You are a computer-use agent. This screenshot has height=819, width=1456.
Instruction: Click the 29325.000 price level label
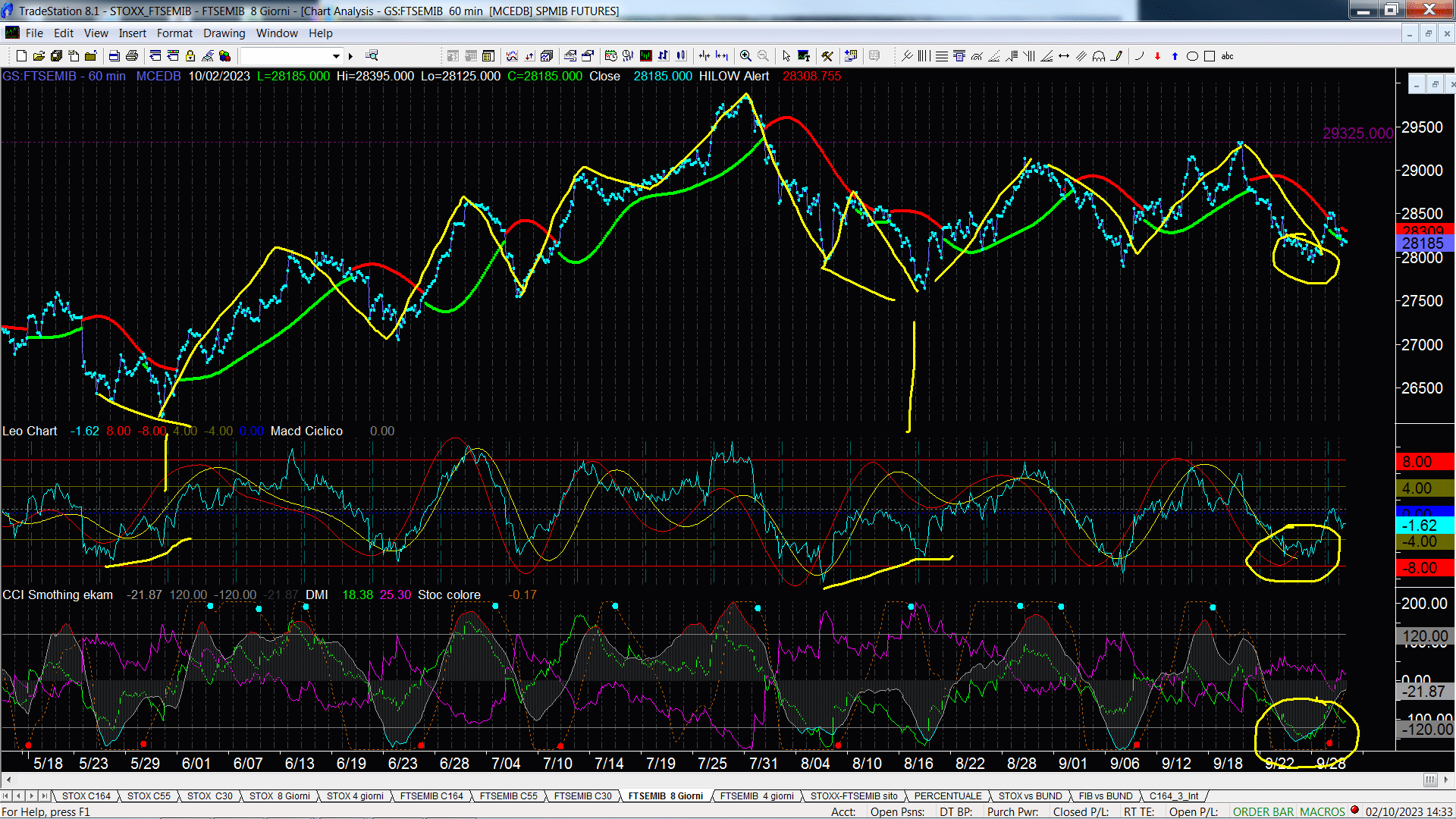pos(1357,133)
